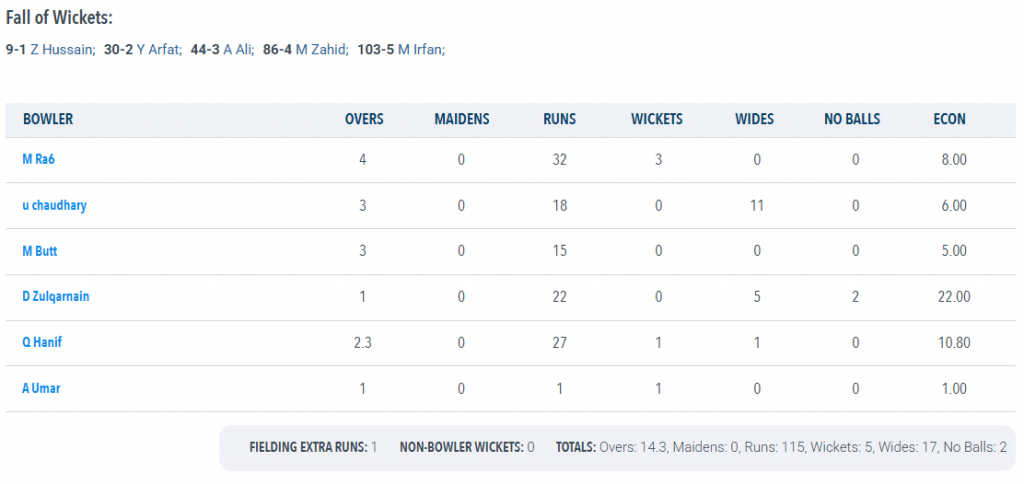Open u chaudhary bowler link
The width and height of the screenshot is (1024, 484).
click(x=54, y=205)
